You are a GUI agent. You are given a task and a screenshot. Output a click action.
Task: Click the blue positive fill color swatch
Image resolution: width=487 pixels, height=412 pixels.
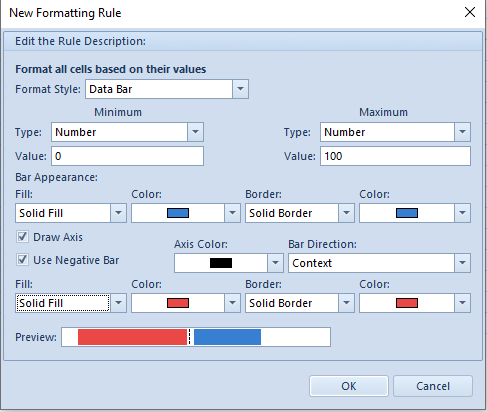pos(178,213)
